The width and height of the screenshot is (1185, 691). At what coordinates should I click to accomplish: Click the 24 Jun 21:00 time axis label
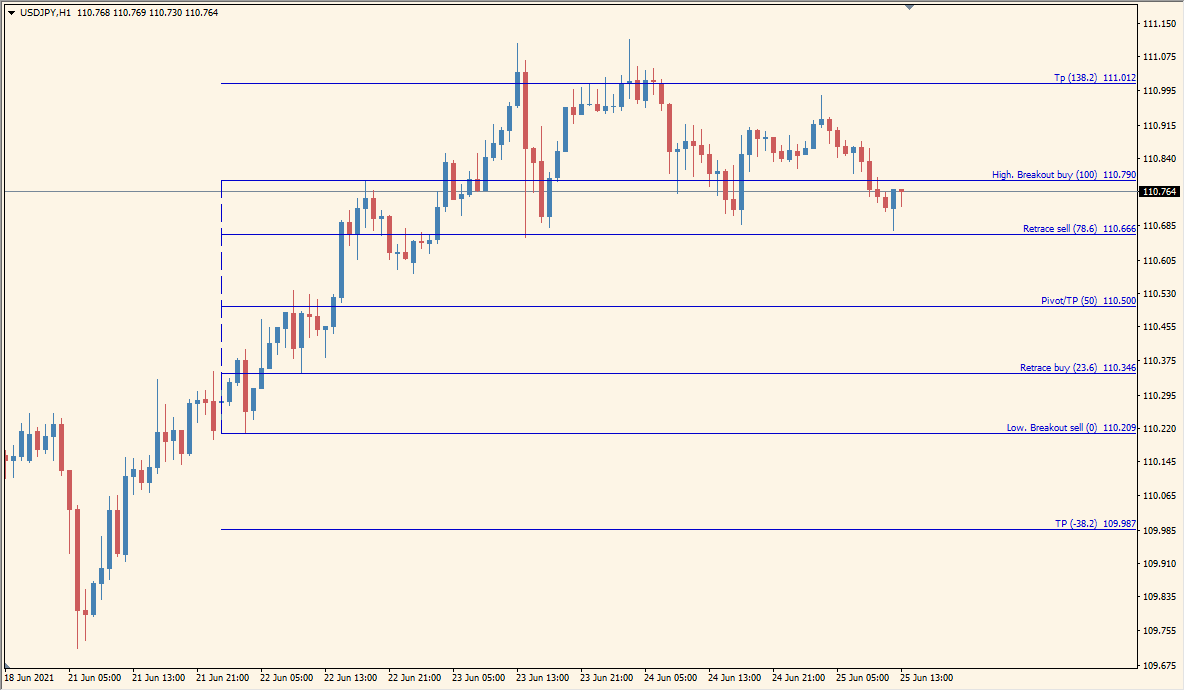(x=798, y=678)
